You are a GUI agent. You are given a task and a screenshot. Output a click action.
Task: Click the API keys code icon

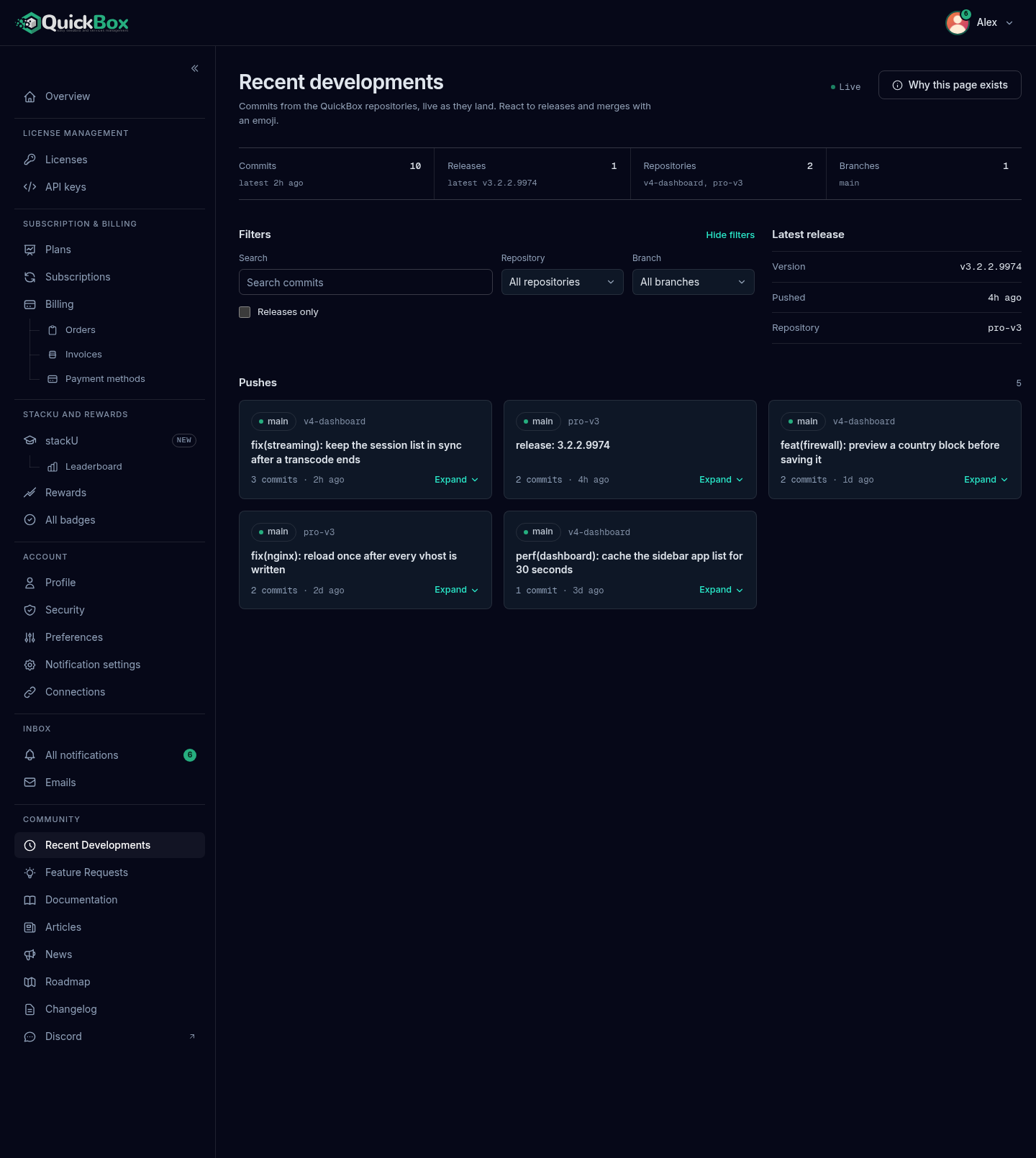(x=29, y=187)
